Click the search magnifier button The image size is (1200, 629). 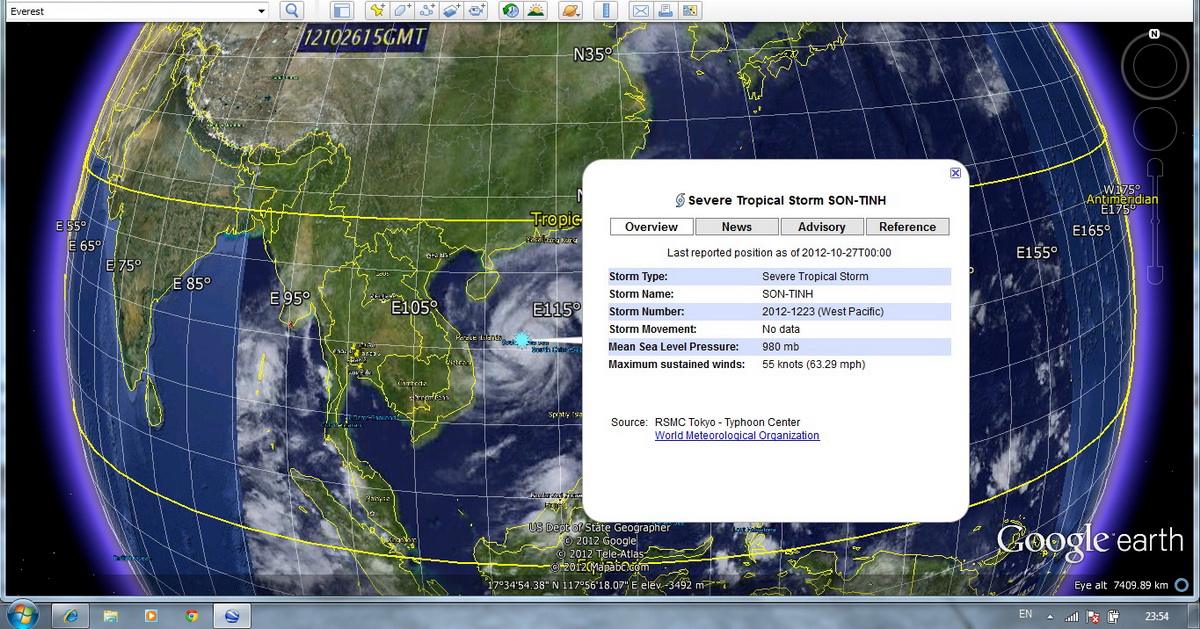(x=291, y=10)
